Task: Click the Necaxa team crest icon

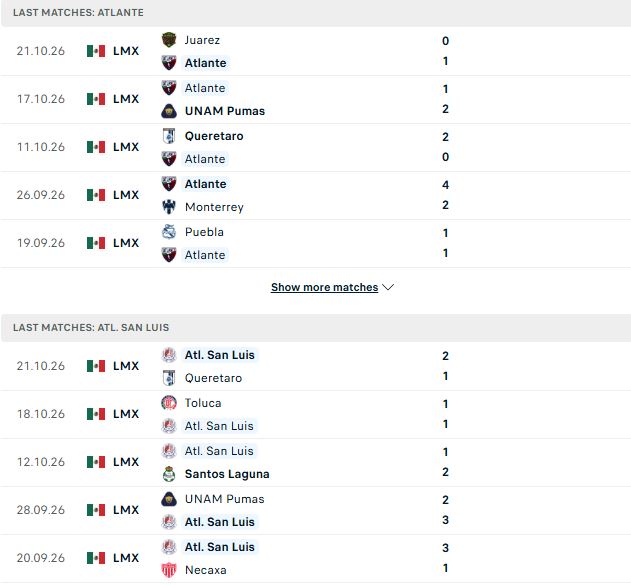Action: (x=169, y=570)
